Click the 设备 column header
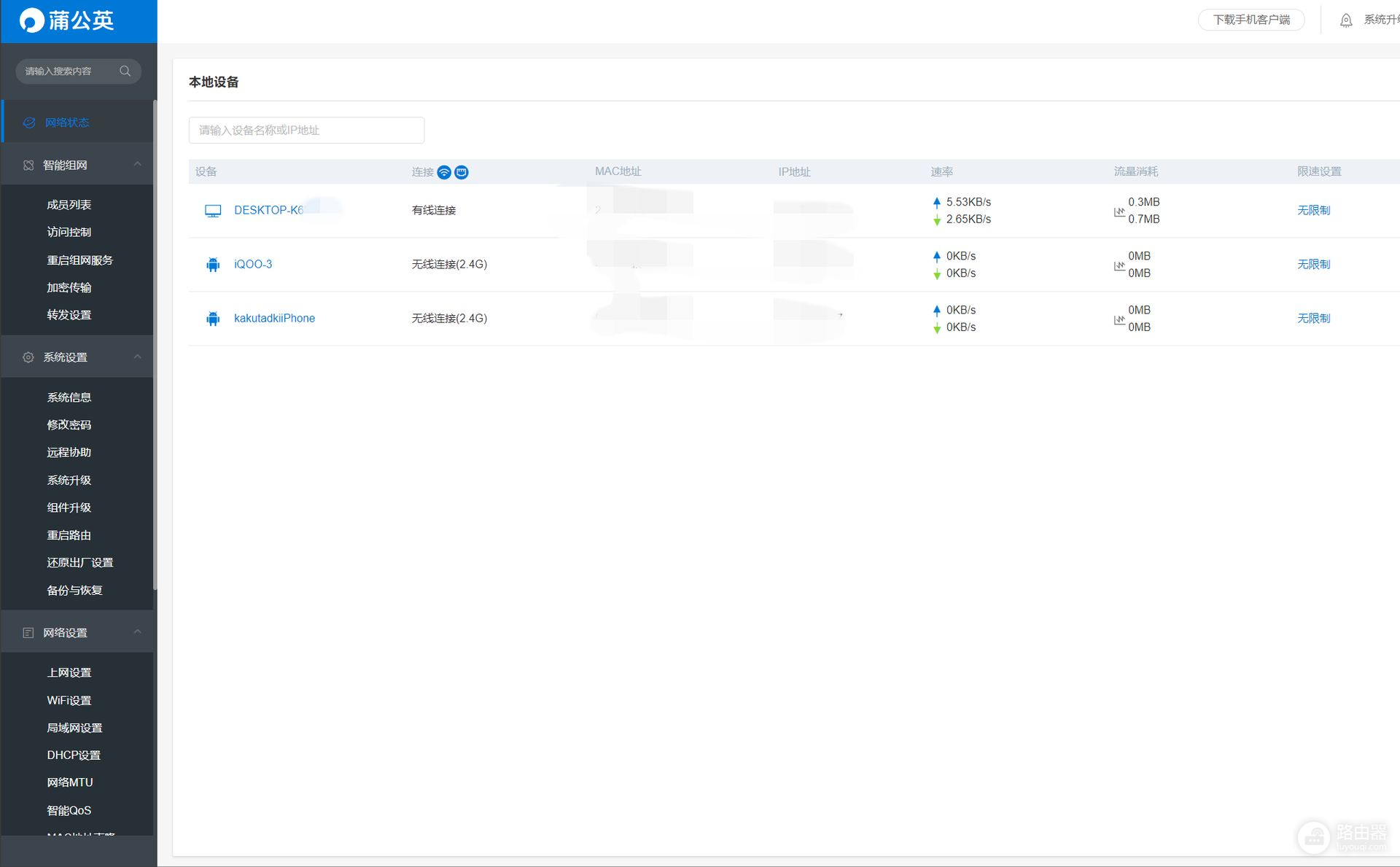 (x=206, y=172)
